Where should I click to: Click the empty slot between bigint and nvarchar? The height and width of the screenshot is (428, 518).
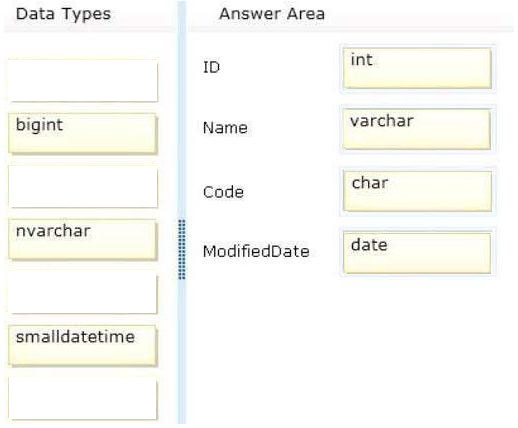83,187
